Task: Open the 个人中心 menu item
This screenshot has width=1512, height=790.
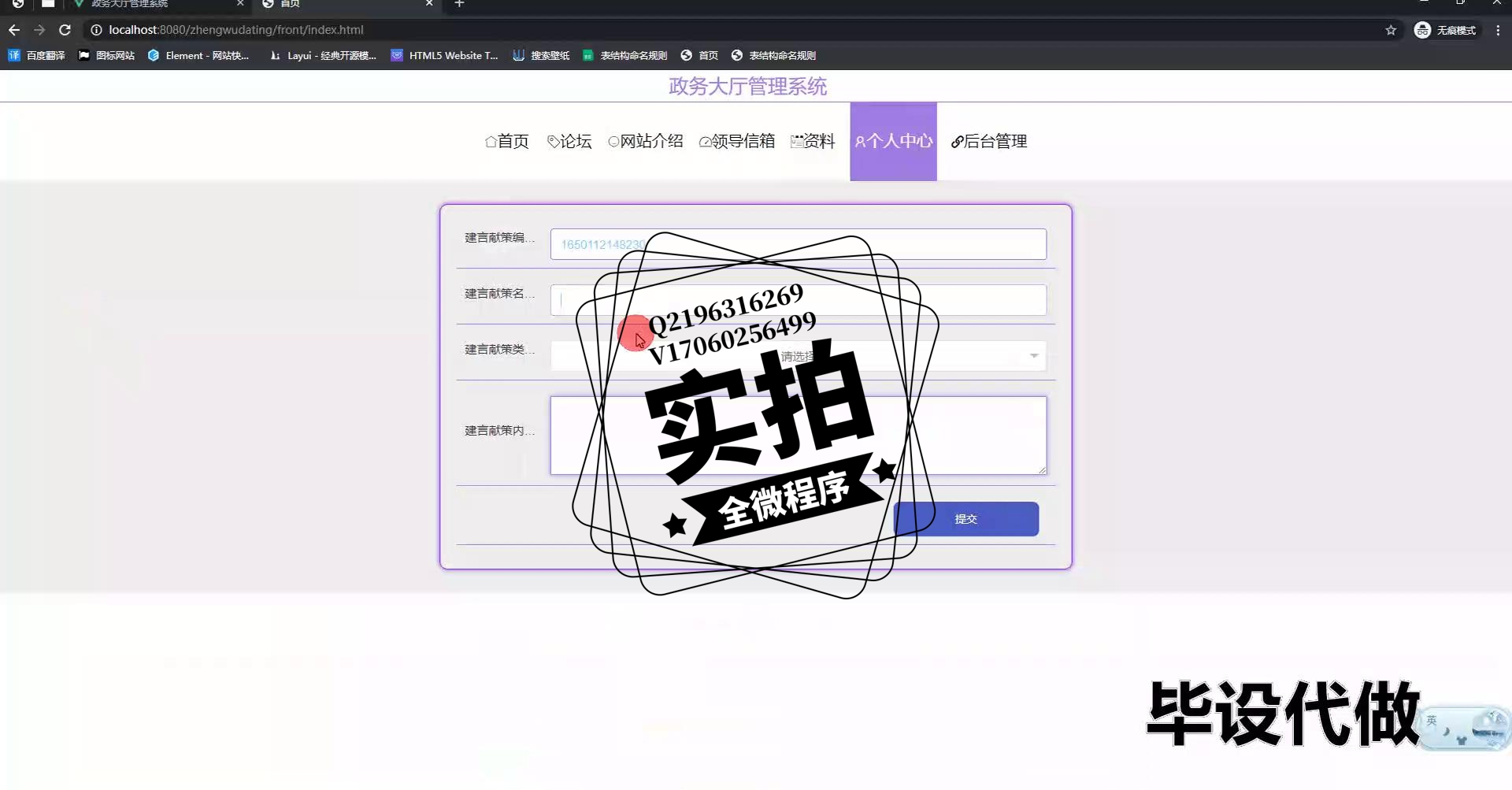Action: click(x=893, y=141)
